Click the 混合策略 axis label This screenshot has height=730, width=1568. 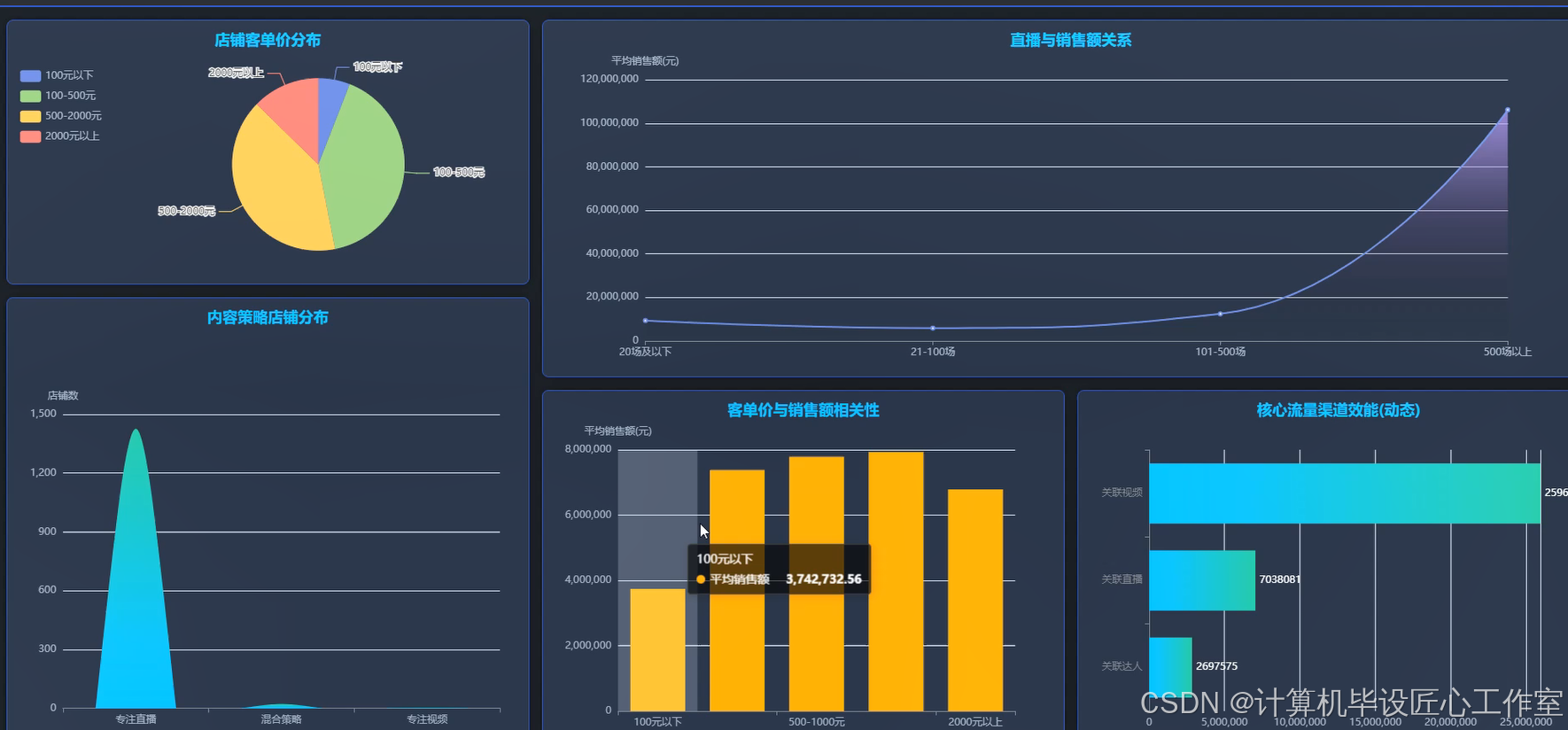281,719
